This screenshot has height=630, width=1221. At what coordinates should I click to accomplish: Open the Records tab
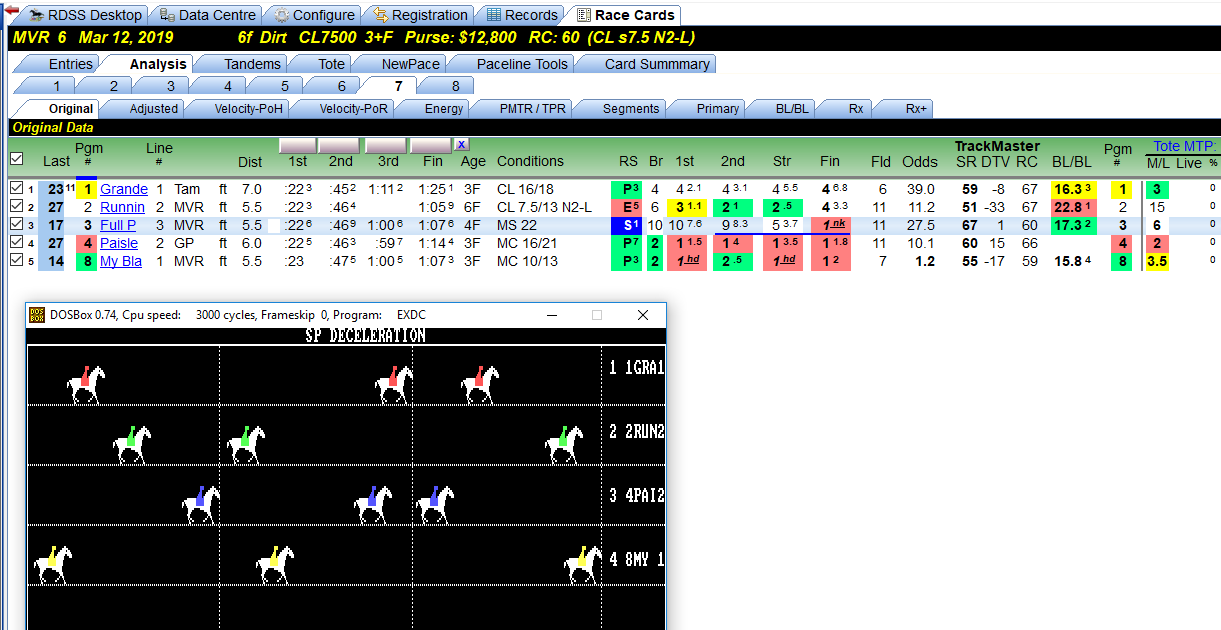coord(521,15)
